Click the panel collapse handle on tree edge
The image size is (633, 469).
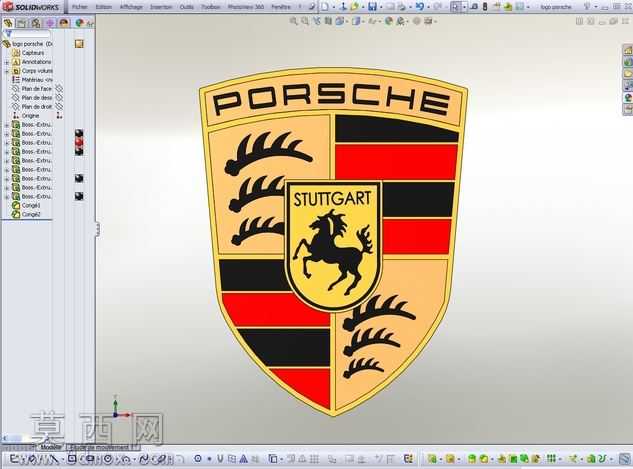tap(98, 229)
